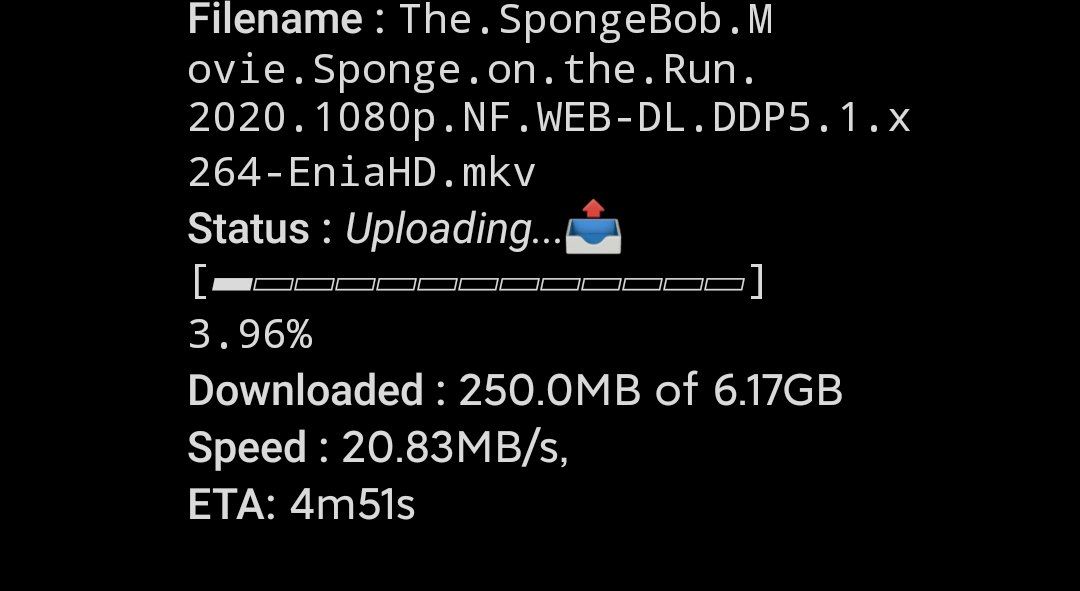Click the outbox tray upload emoji
This screenshot has width=1080, height=591.
point(593,227)
